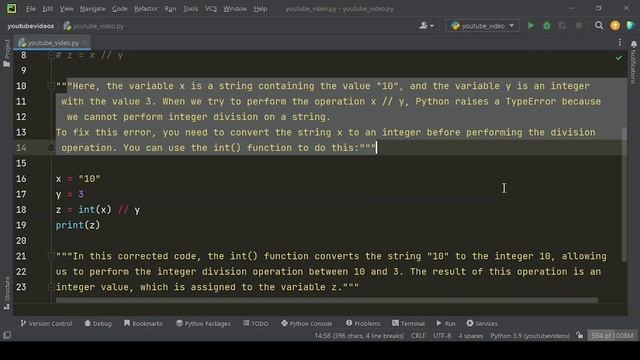
Task: Open the Run tool window
Action: coord(446,323)
